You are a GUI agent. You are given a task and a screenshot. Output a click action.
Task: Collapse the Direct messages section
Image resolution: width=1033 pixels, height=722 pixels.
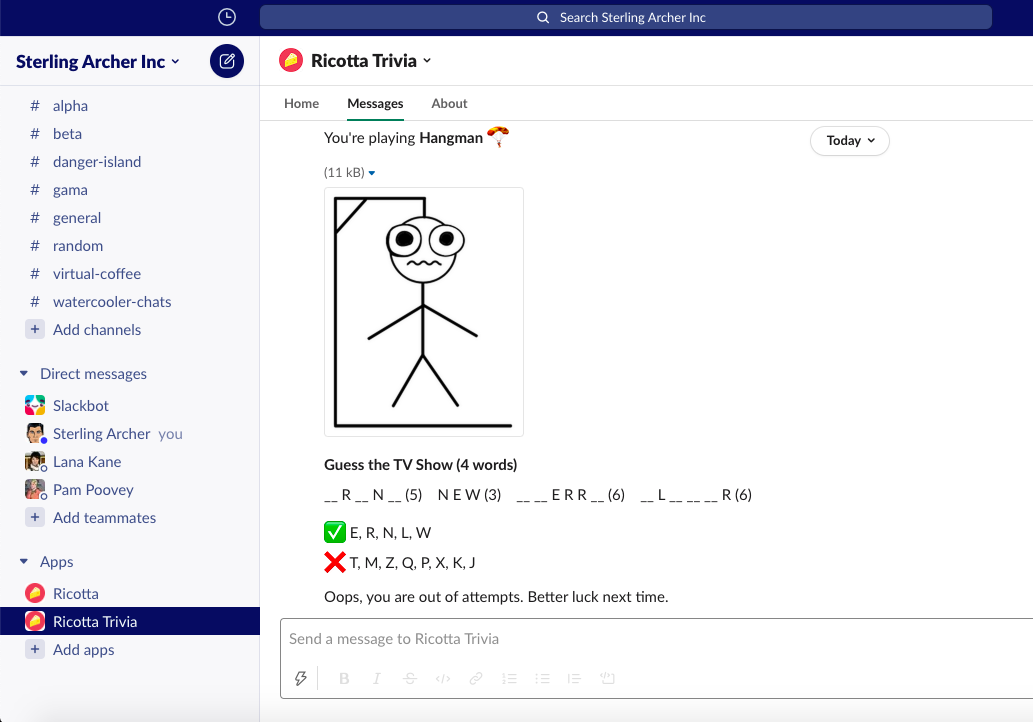[x=23, y=373]
